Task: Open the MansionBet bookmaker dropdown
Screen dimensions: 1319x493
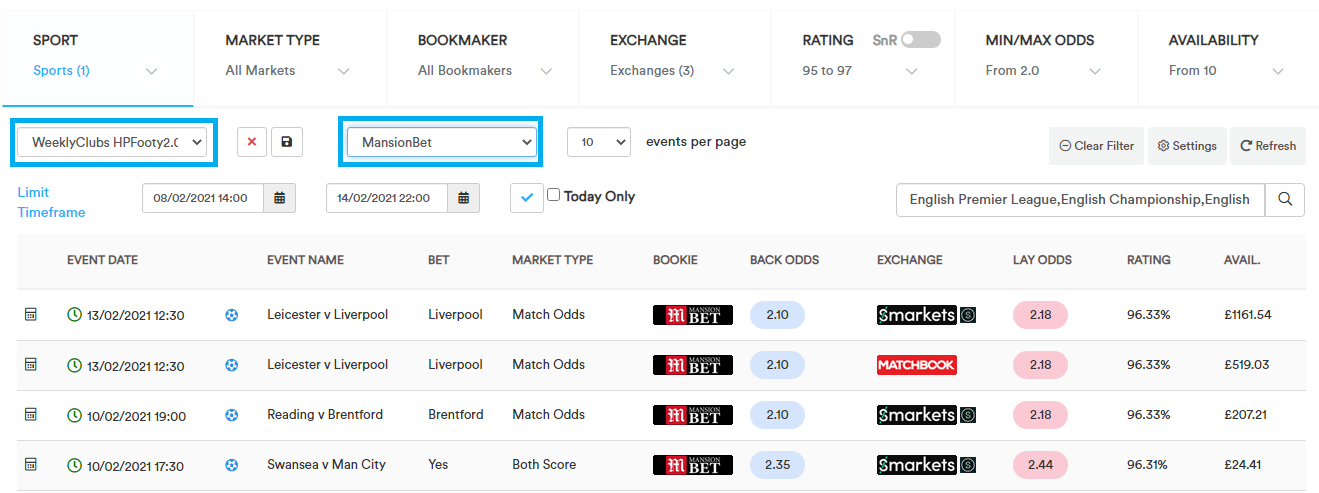Action: click(x=441, y=143)
